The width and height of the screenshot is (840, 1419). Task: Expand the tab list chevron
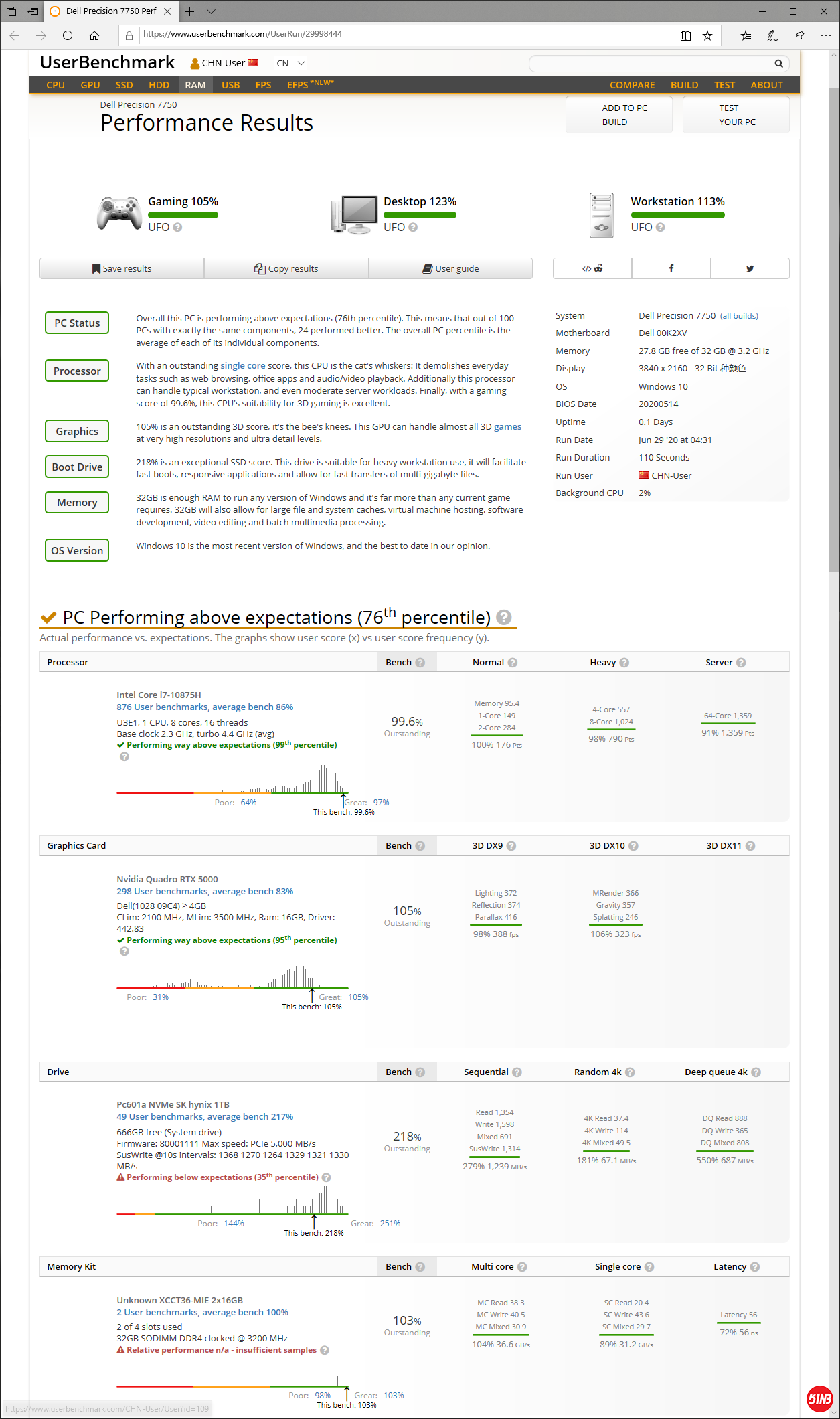pos(211,11)
